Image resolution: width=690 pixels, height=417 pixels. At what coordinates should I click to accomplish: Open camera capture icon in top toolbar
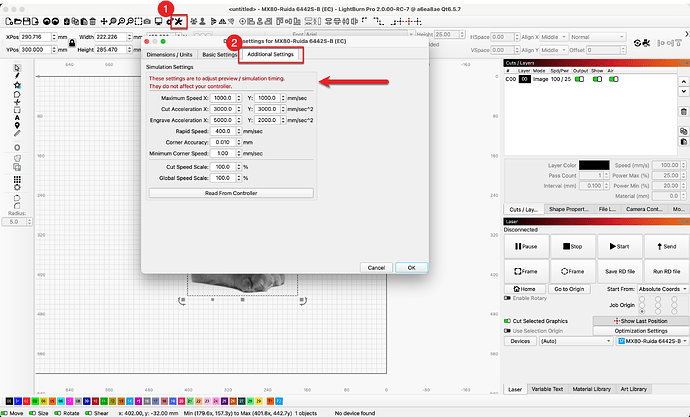(x=147, y=21)
